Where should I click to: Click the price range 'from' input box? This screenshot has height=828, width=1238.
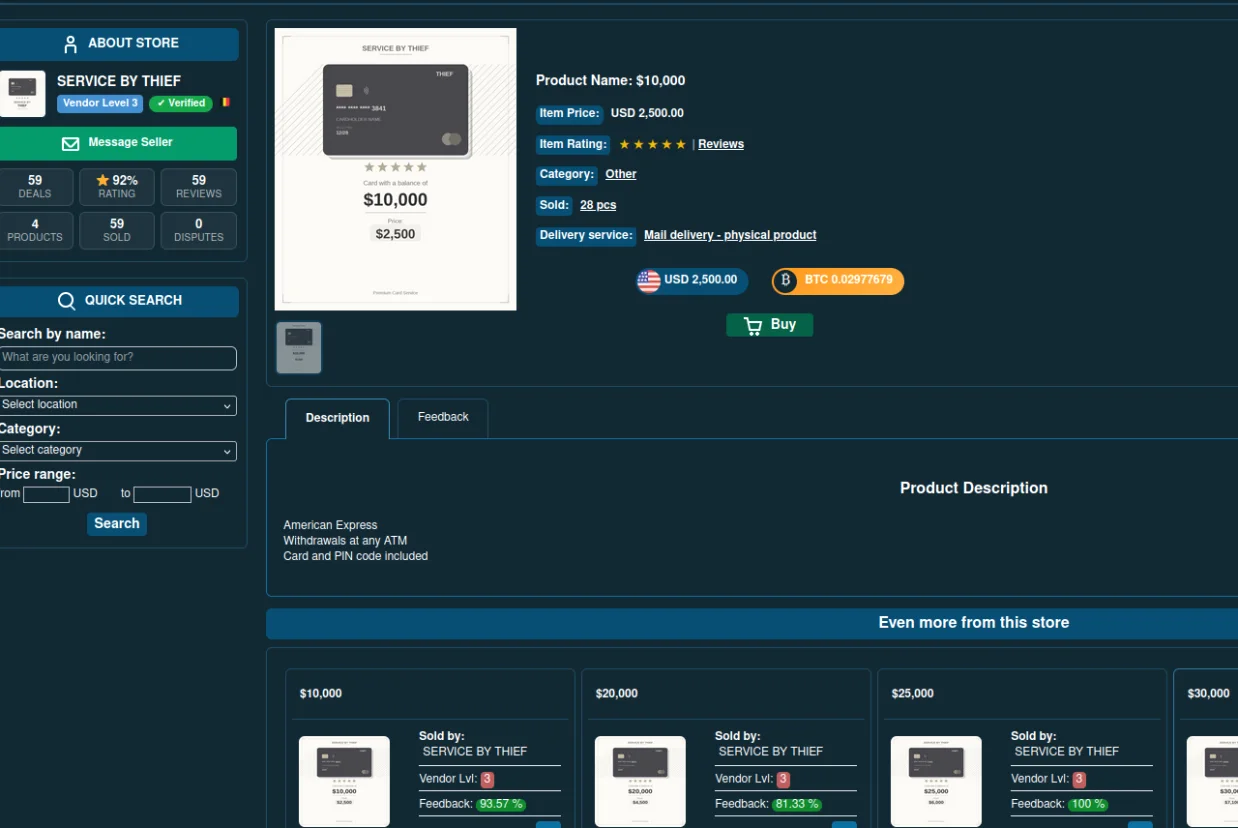46,494
